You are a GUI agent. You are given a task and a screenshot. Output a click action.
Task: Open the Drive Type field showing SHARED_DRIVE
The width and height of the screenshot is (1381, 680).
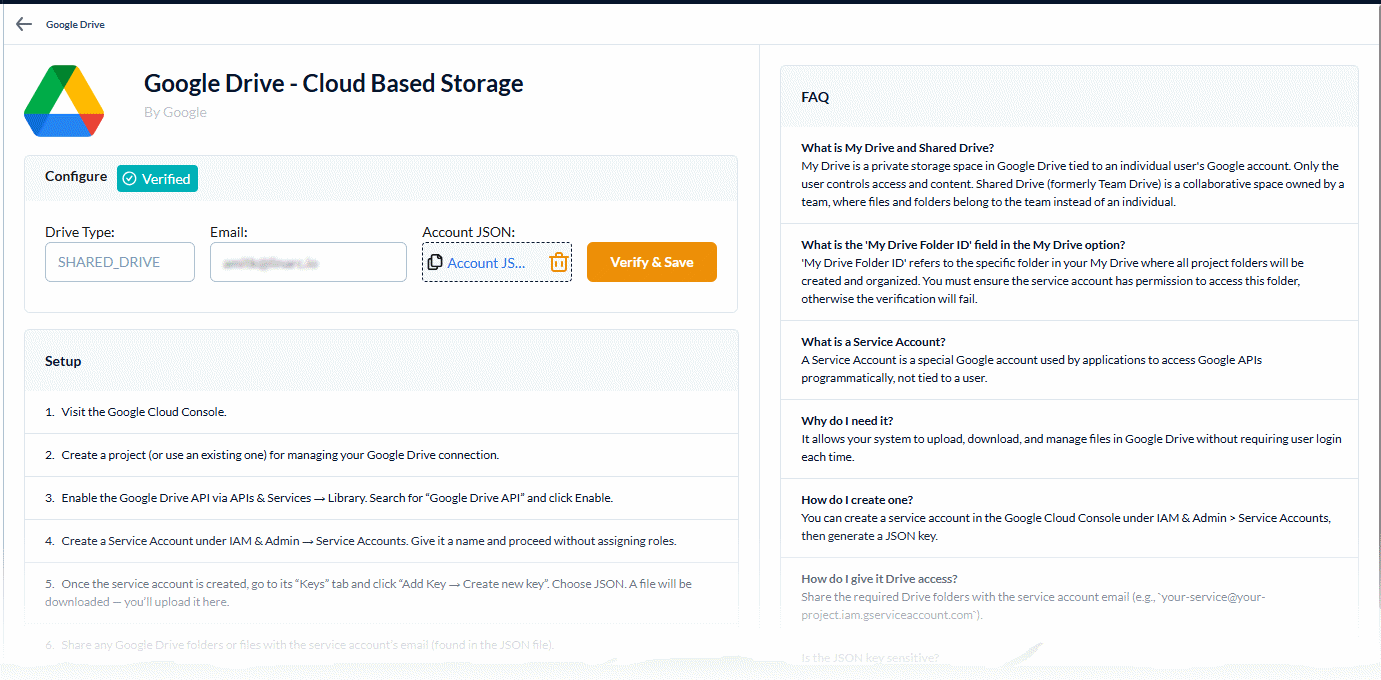pyautogui.click(x=120, y=262)
